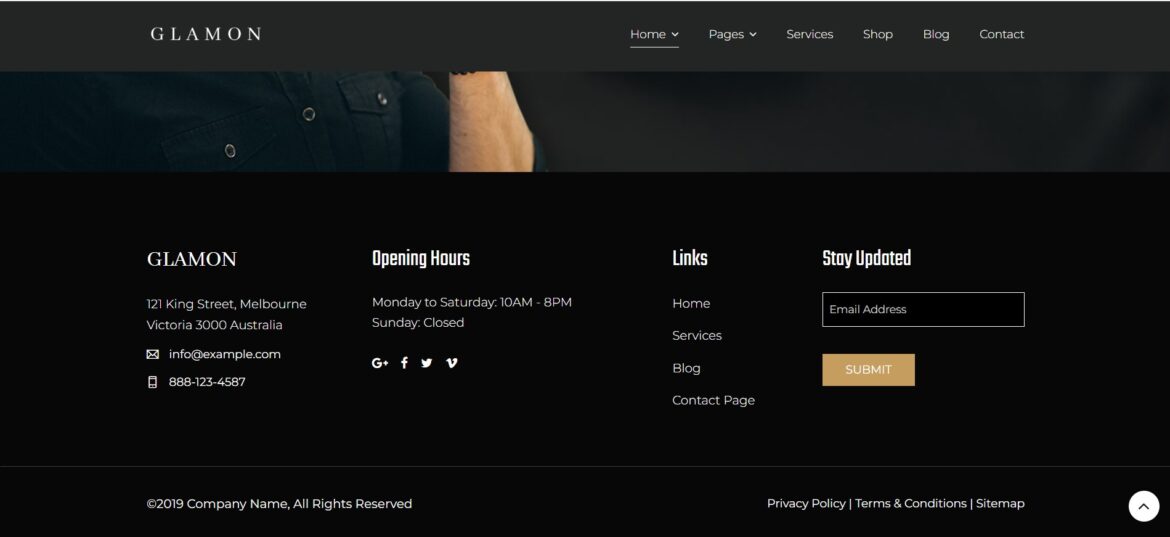Open the Services menu item in header
This screenshot has height=537, width=1170.
coord(809,34)
